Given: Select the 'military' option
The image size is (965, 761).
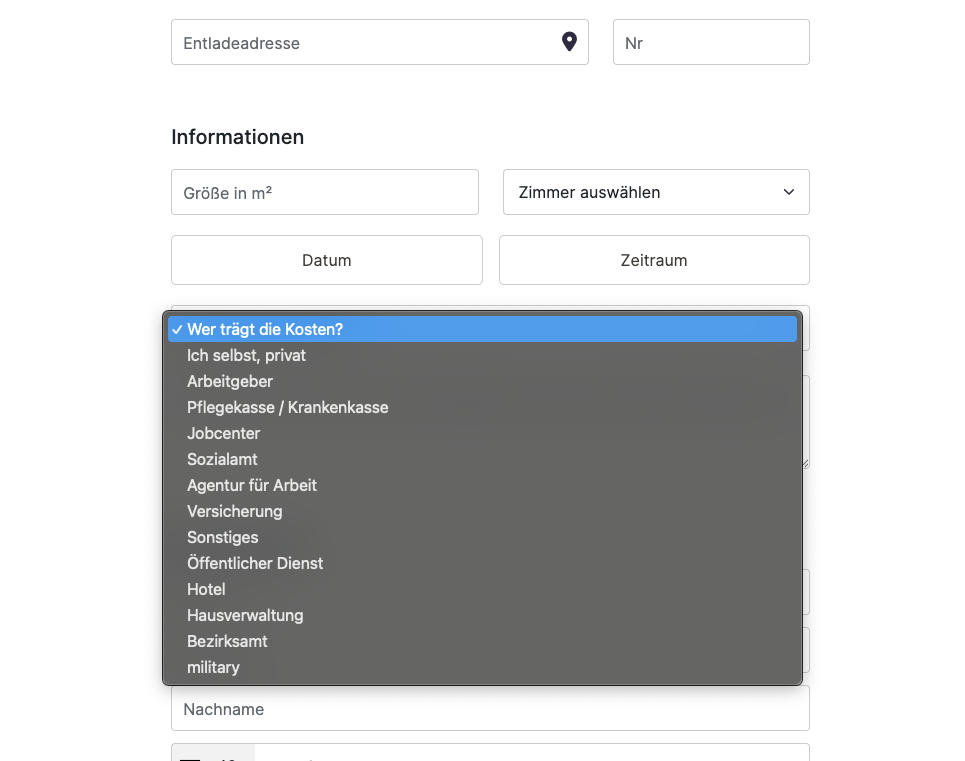Looking at the screenshot, I should tap(482, 667).
